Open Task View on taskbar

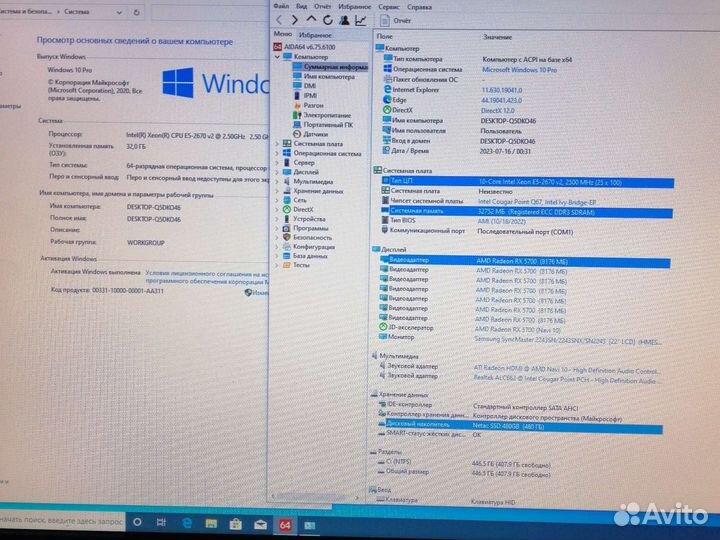click(x=161, y=523)
